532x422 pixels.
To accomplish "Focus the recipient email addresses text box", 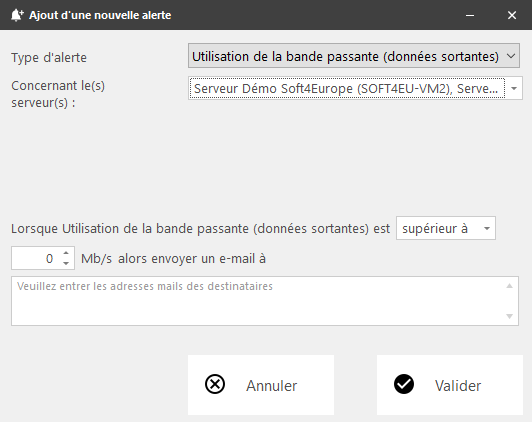I will (x=260, y=301).
